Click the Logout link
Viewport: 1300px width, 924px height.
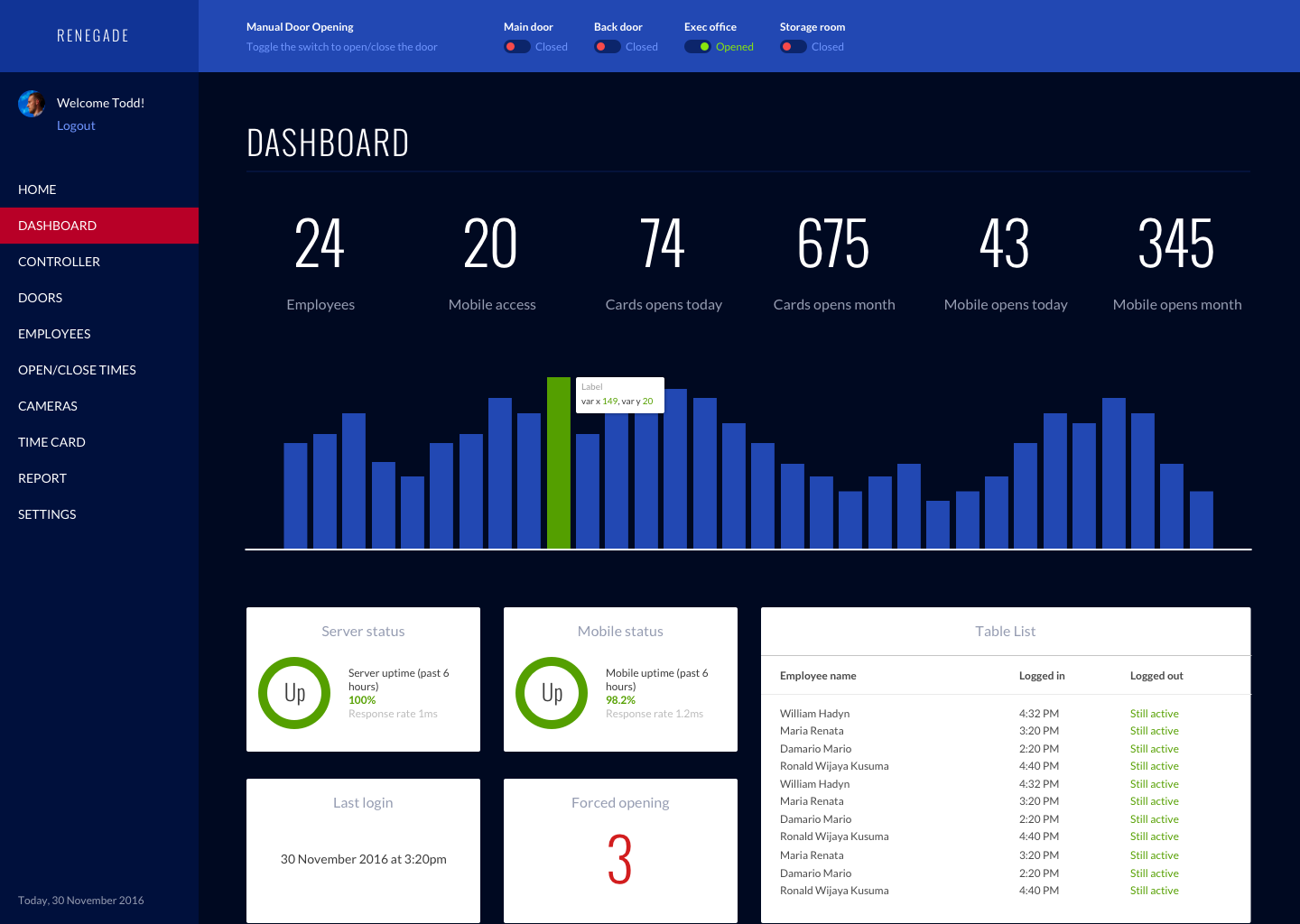tap(76, 125)
